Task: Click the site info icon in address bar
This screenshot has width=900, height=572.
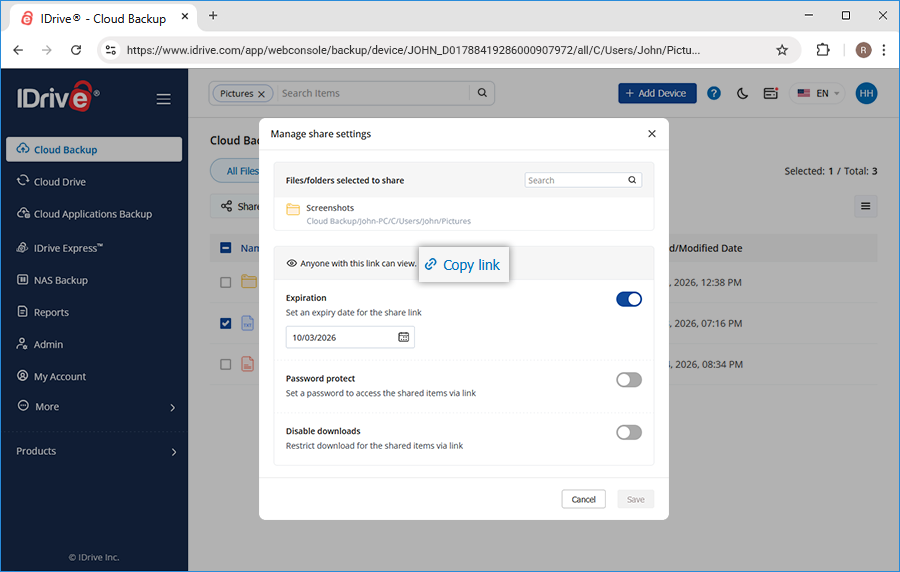Action: [110, 50]
